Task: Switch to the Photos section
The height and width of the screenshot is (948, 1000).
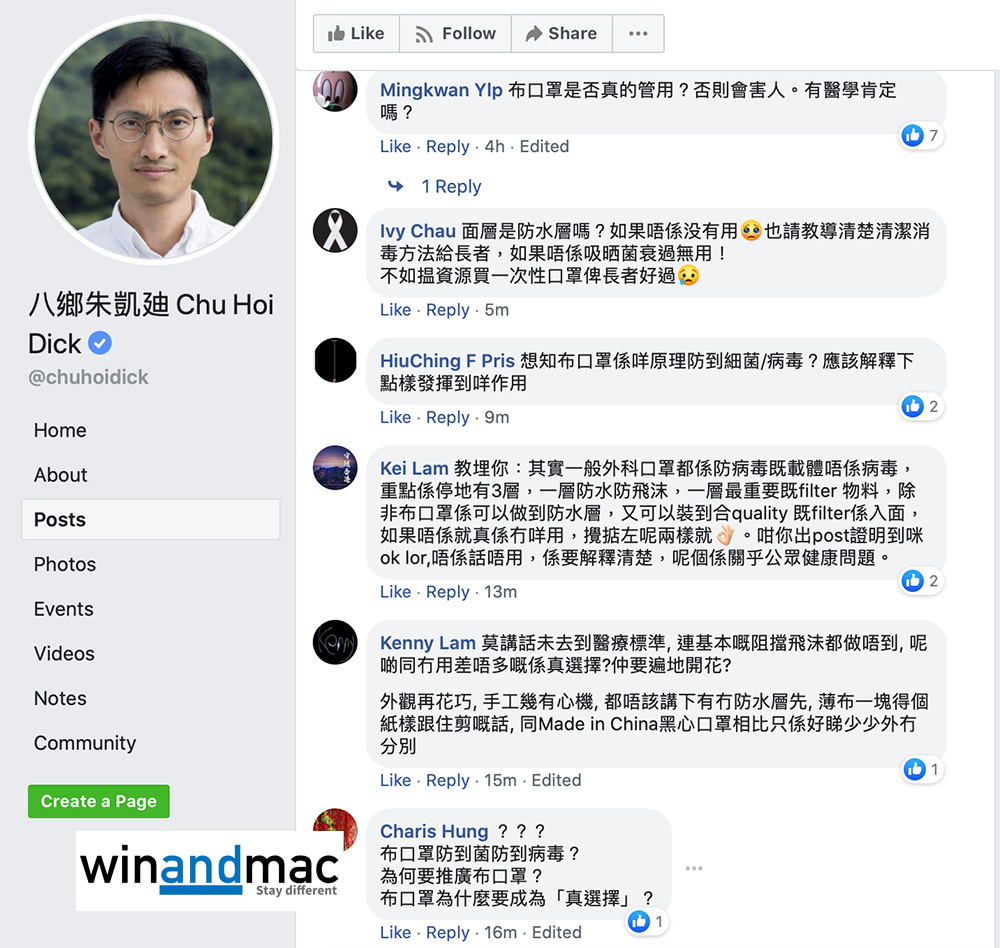Action: [x=65, y=564]
